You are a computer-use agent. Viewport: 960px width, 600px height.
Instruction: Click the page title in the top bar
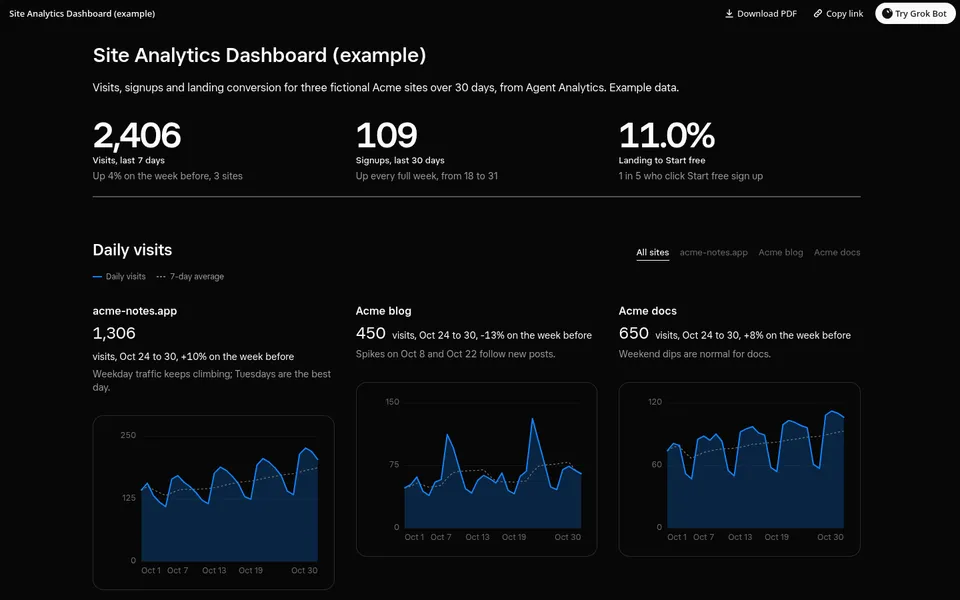[x=82, y=13]
